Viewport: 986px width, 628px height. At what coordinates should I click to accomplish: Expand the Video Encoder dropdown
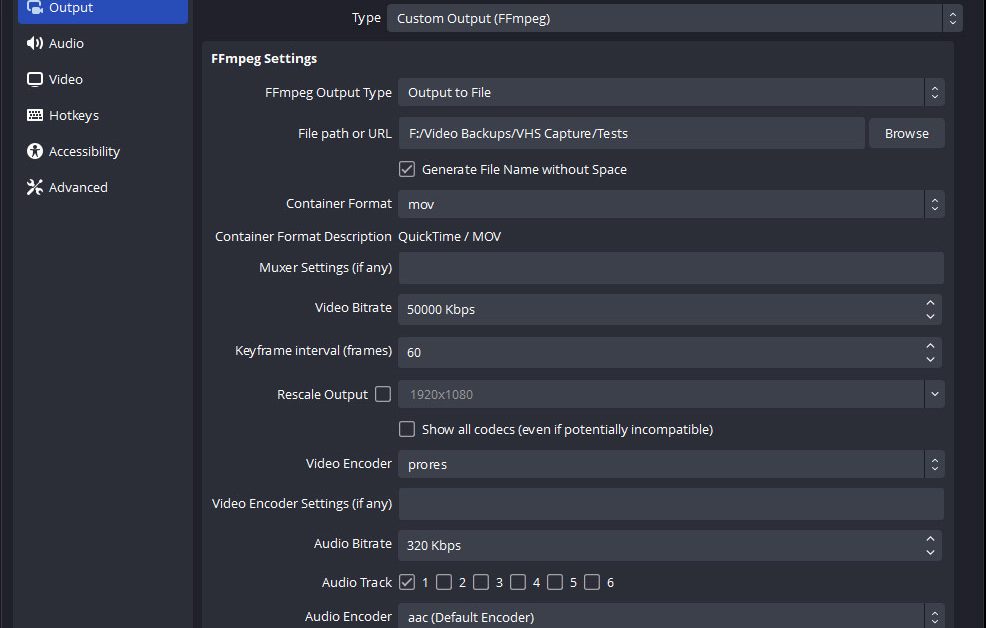(x=670, y=465)
